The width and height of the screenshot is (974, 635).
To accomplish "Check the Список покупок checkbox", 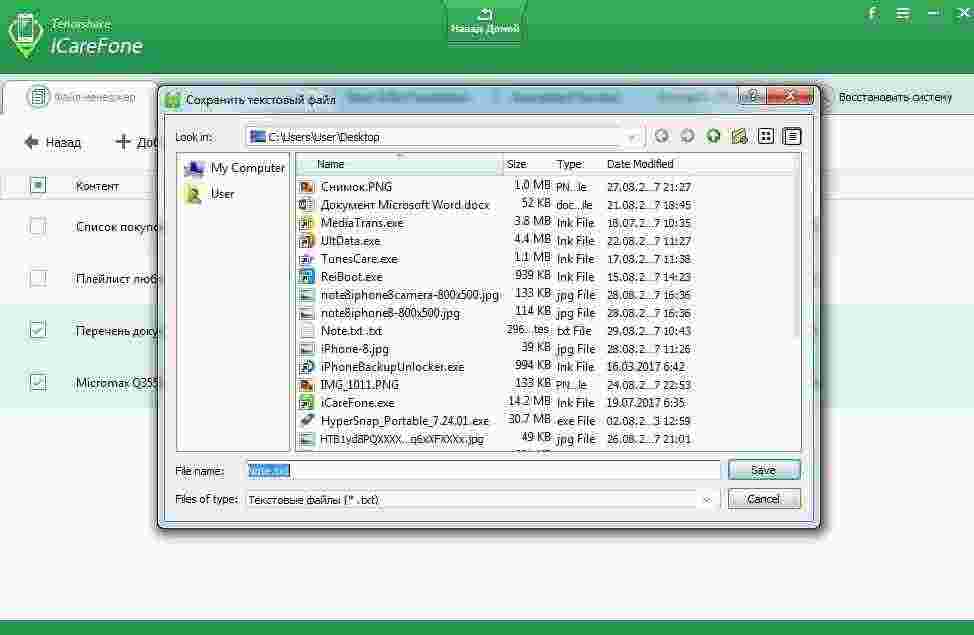I will click(38, 226).
